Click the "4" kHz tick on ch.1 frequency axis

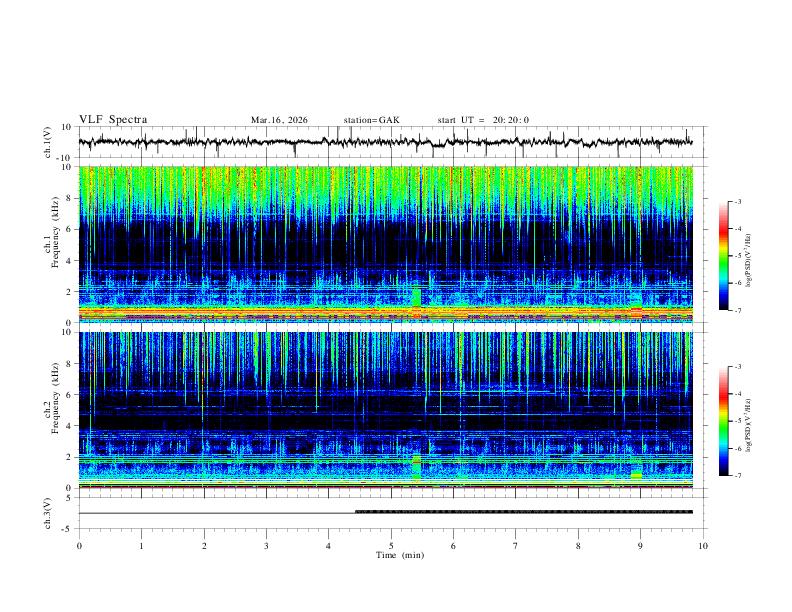tap(70, 261)
